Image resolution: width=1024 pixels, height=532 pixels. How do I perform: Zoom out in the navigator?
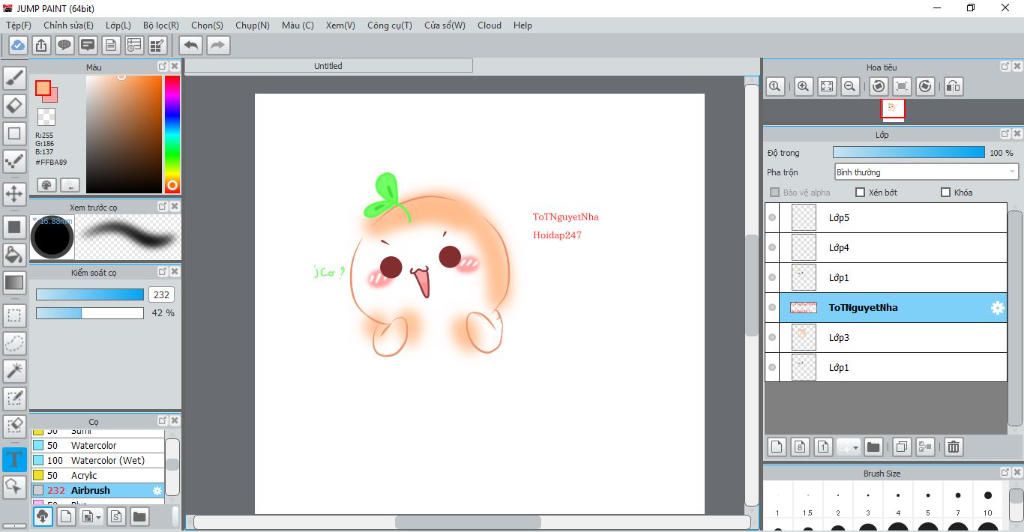coord(850,86)
